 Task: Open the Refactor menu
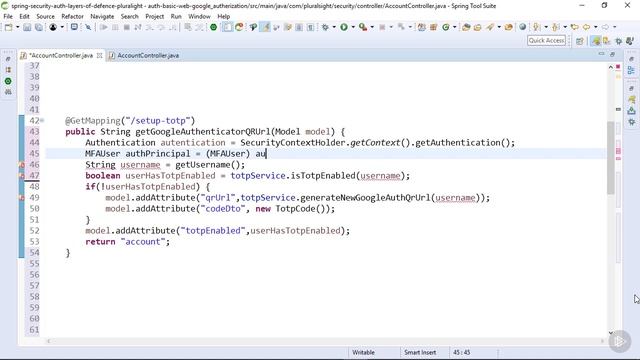pyautogui.click(x=72, y=16)
